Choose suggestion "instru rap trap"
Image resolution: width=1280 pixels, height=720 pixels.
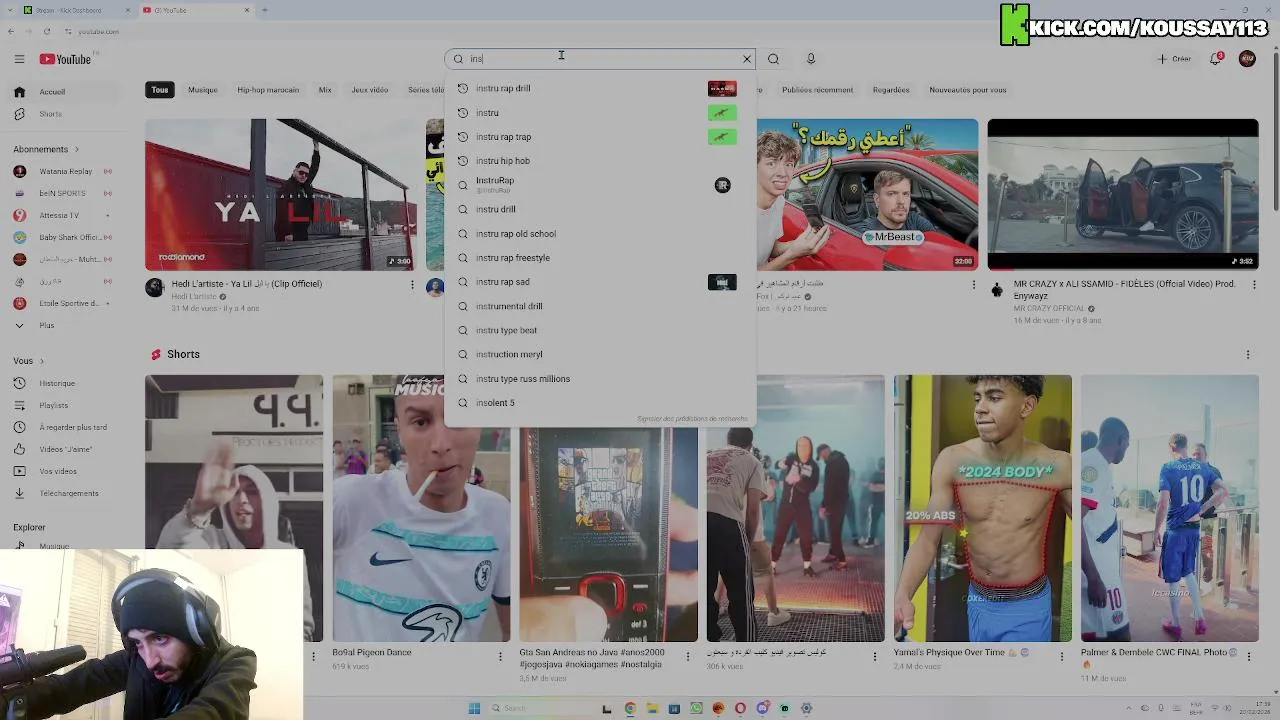[x=600, y=137]
